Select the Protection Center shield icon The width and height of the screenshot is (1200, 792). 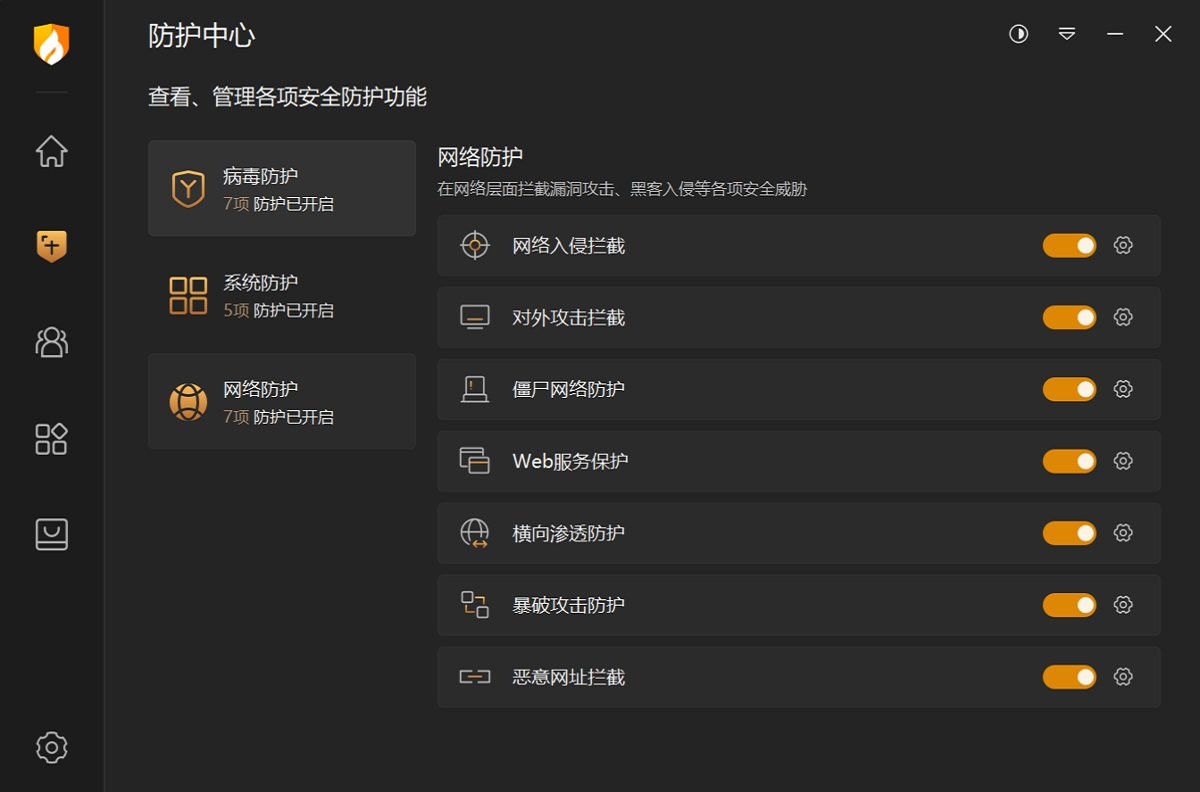click(51, 245)
